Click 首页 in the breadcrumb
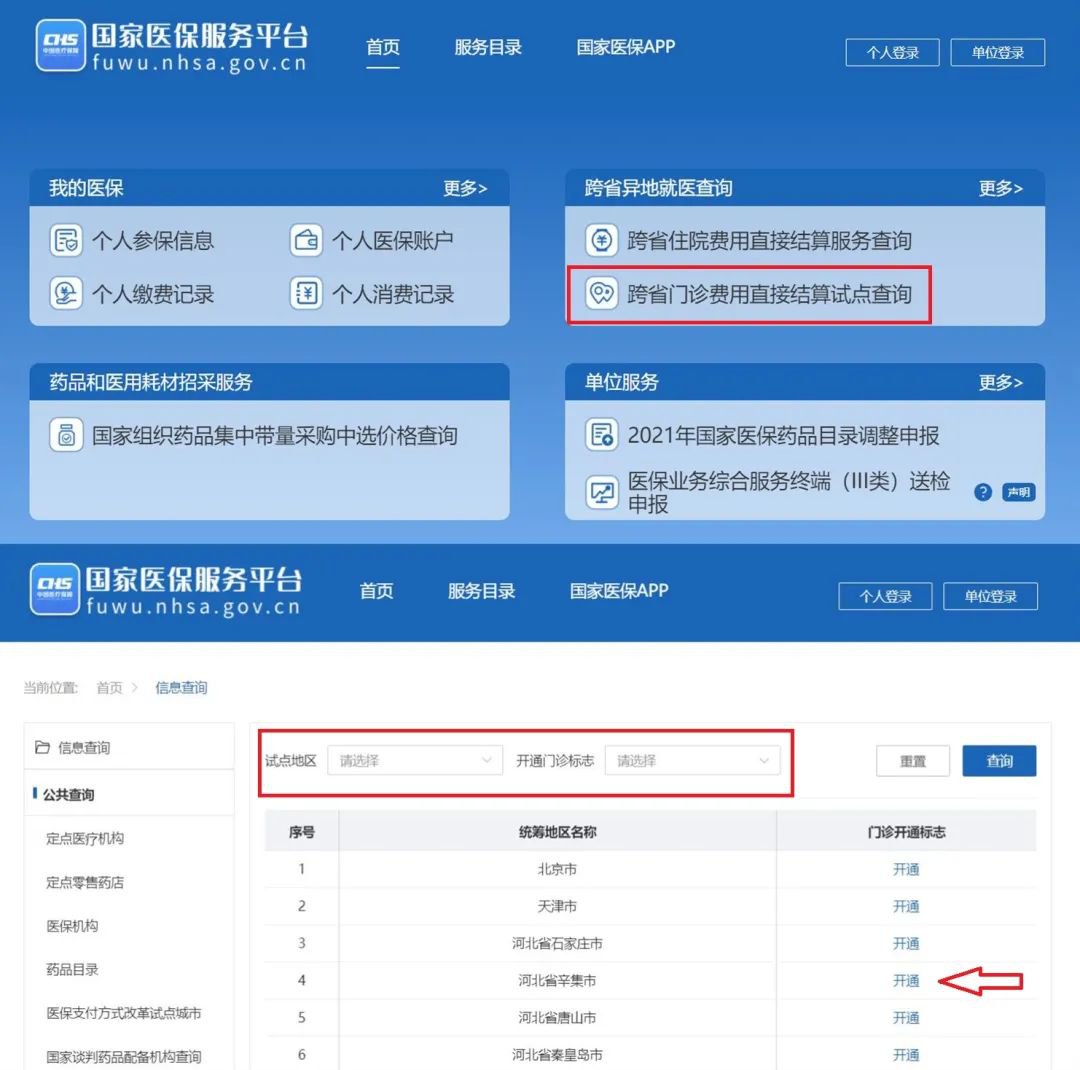The height and width of the screenshot is (1070, 1080). [109, 688]
